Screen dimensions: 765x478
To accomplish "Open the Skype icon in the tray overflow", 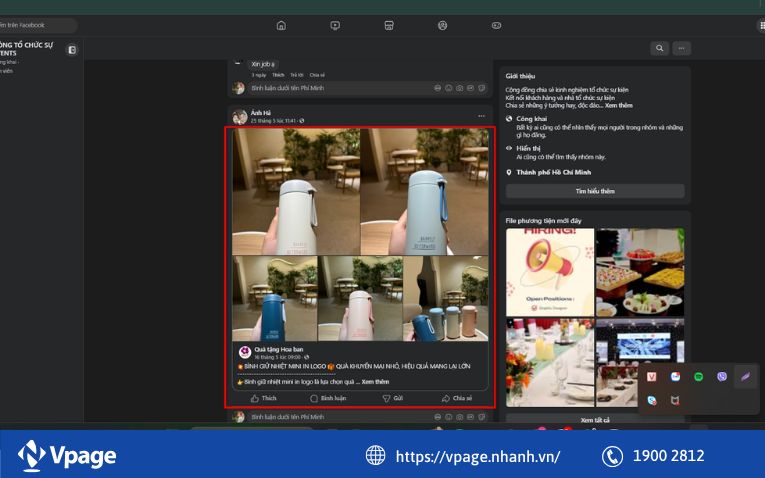I will point(652,400).
